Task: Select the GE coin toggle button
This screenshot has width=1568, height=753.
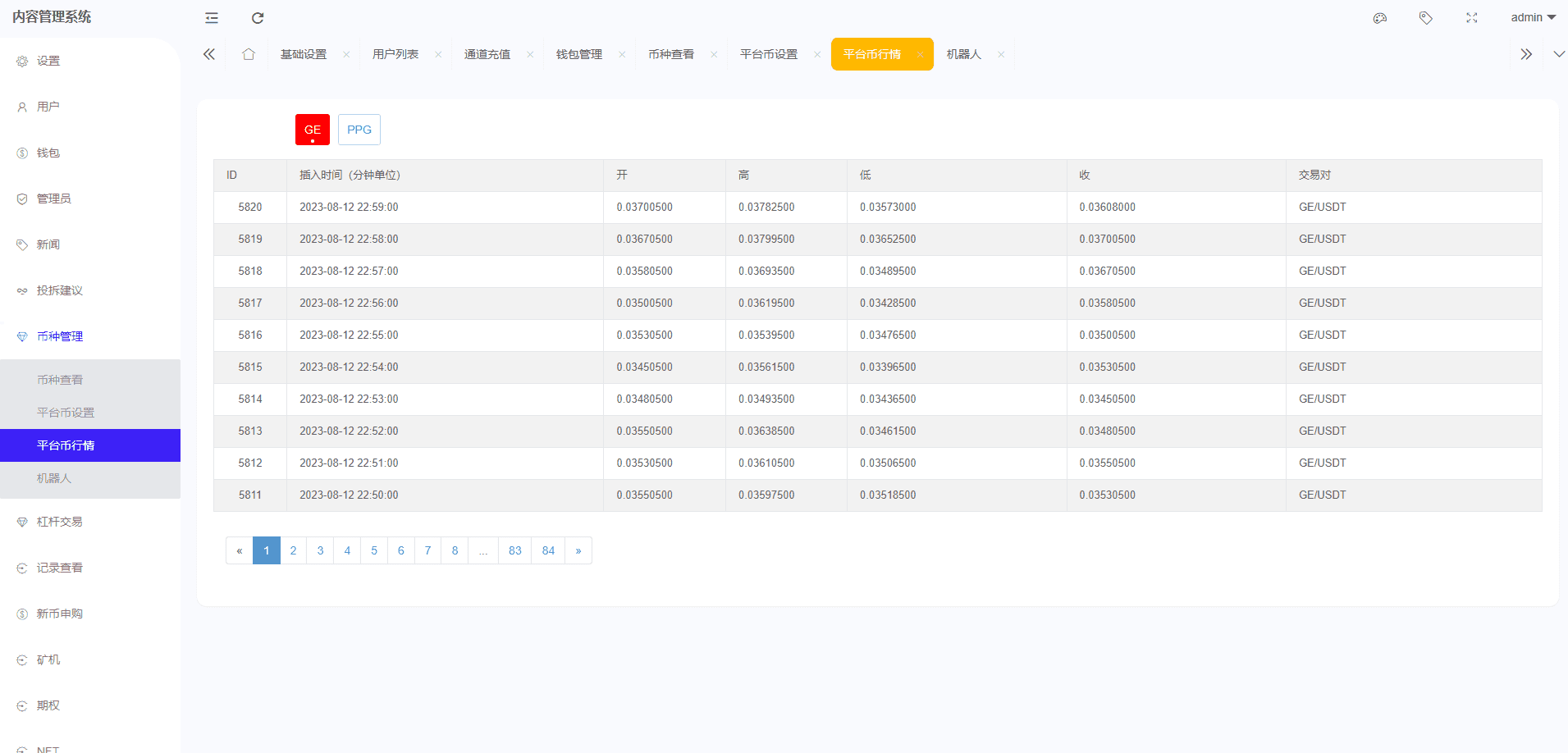Action: pos(313,130)
